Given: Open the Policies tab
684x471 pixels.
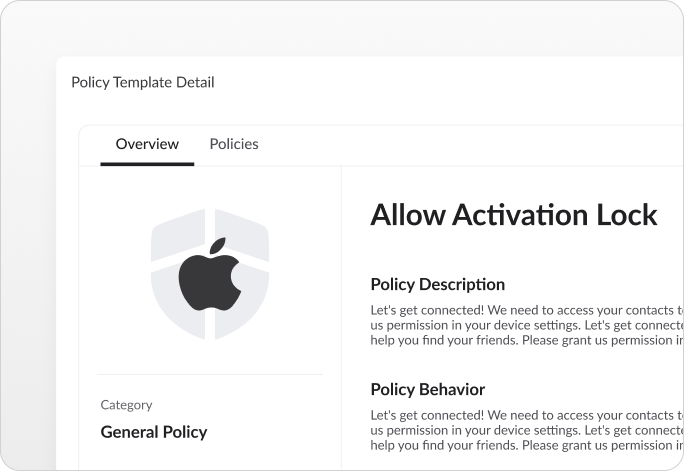Looking at the screenshot, I should [x=234, y=144].
